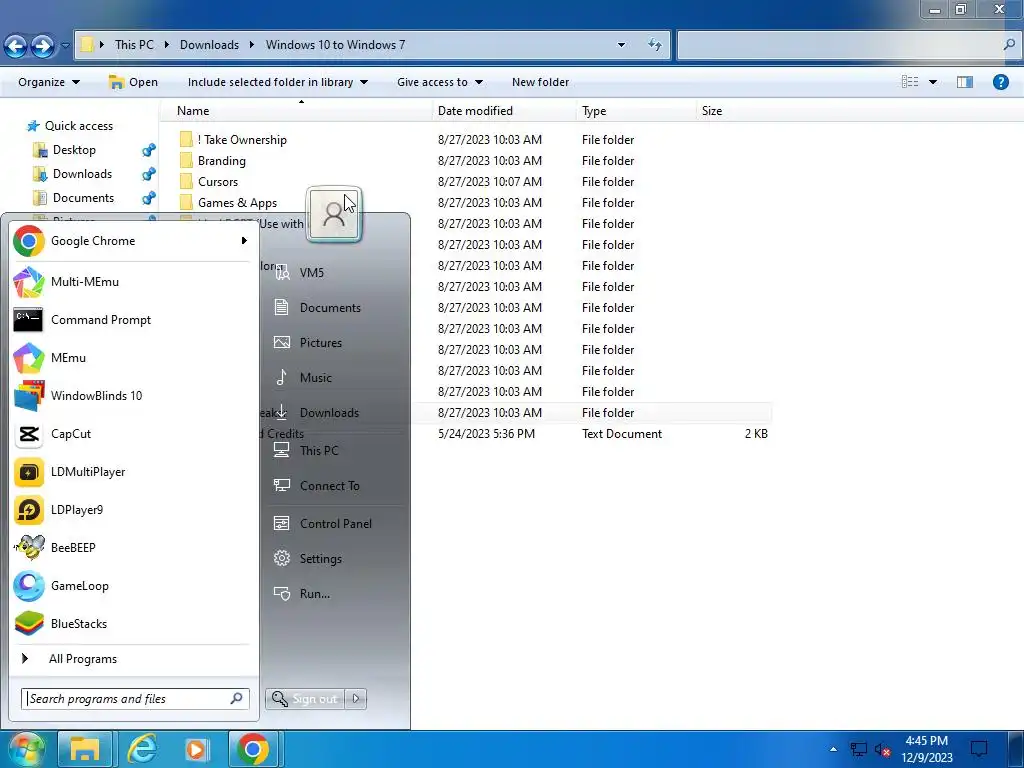Select the ! Take Ownership folder
The image size is (1024, 768).
point(242,140)
